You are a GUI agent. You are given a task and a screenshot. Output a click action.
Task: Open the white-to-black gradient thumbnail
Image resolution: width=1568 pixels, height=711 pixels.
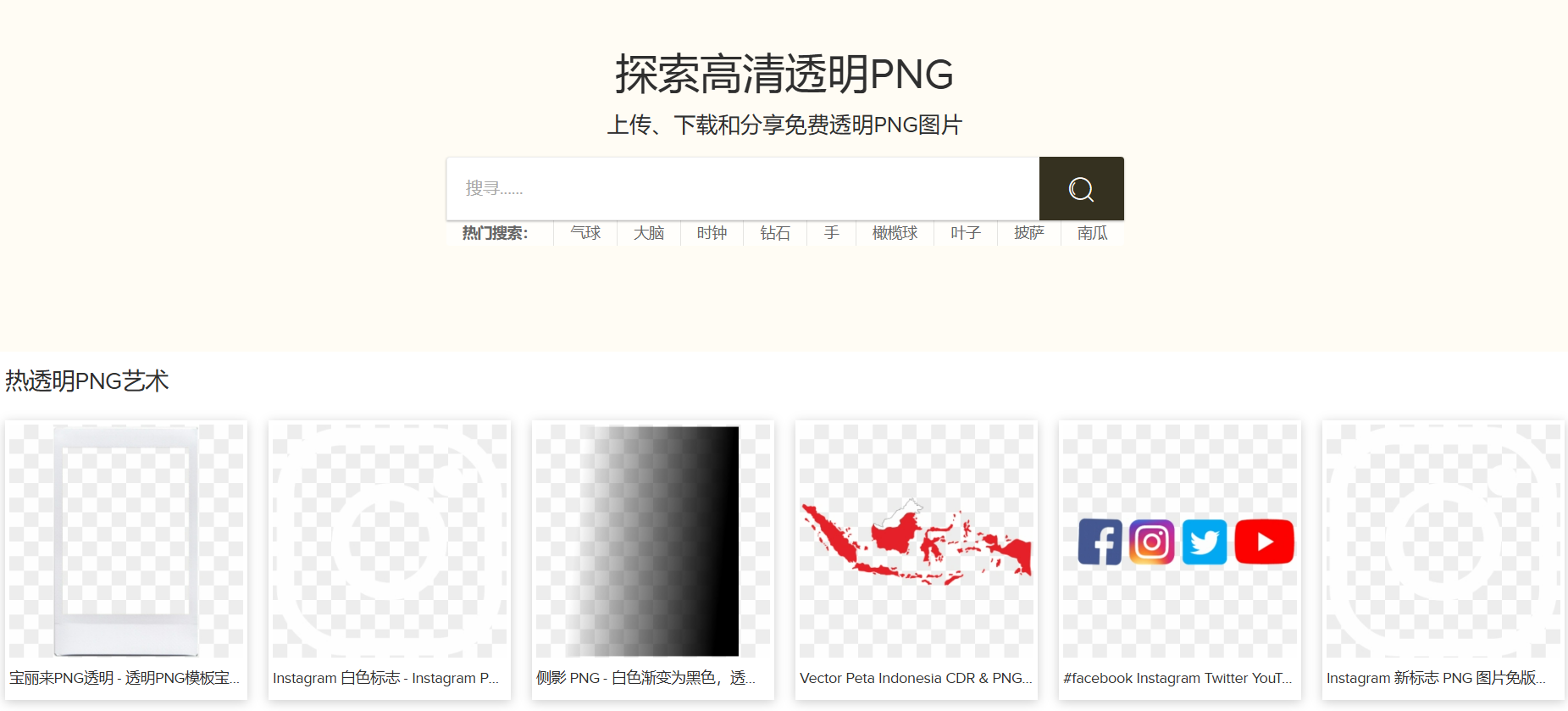coord(653,541)
